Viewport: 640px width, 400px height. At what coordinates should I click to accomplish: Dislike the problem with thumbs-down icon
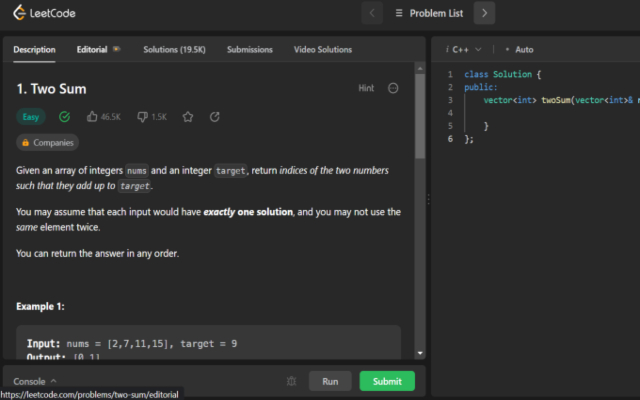tap(142, 117)
